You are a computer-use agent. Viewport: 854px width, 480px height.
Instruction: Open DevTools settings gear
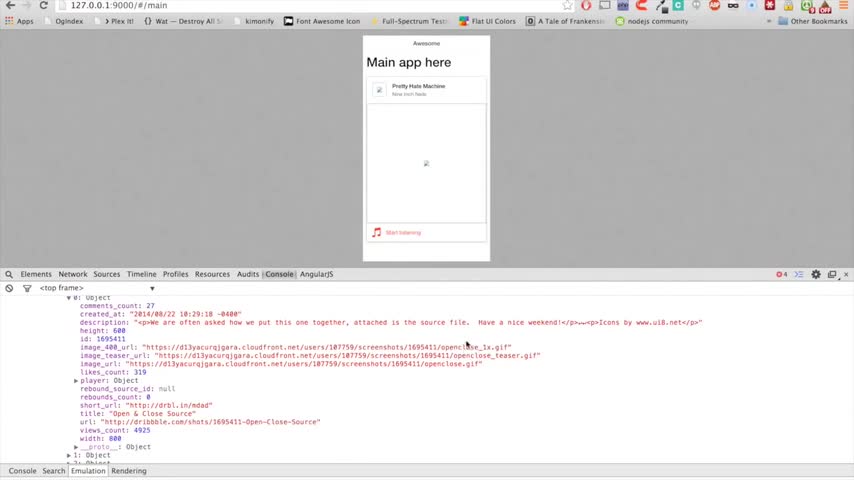pos(816,275)
